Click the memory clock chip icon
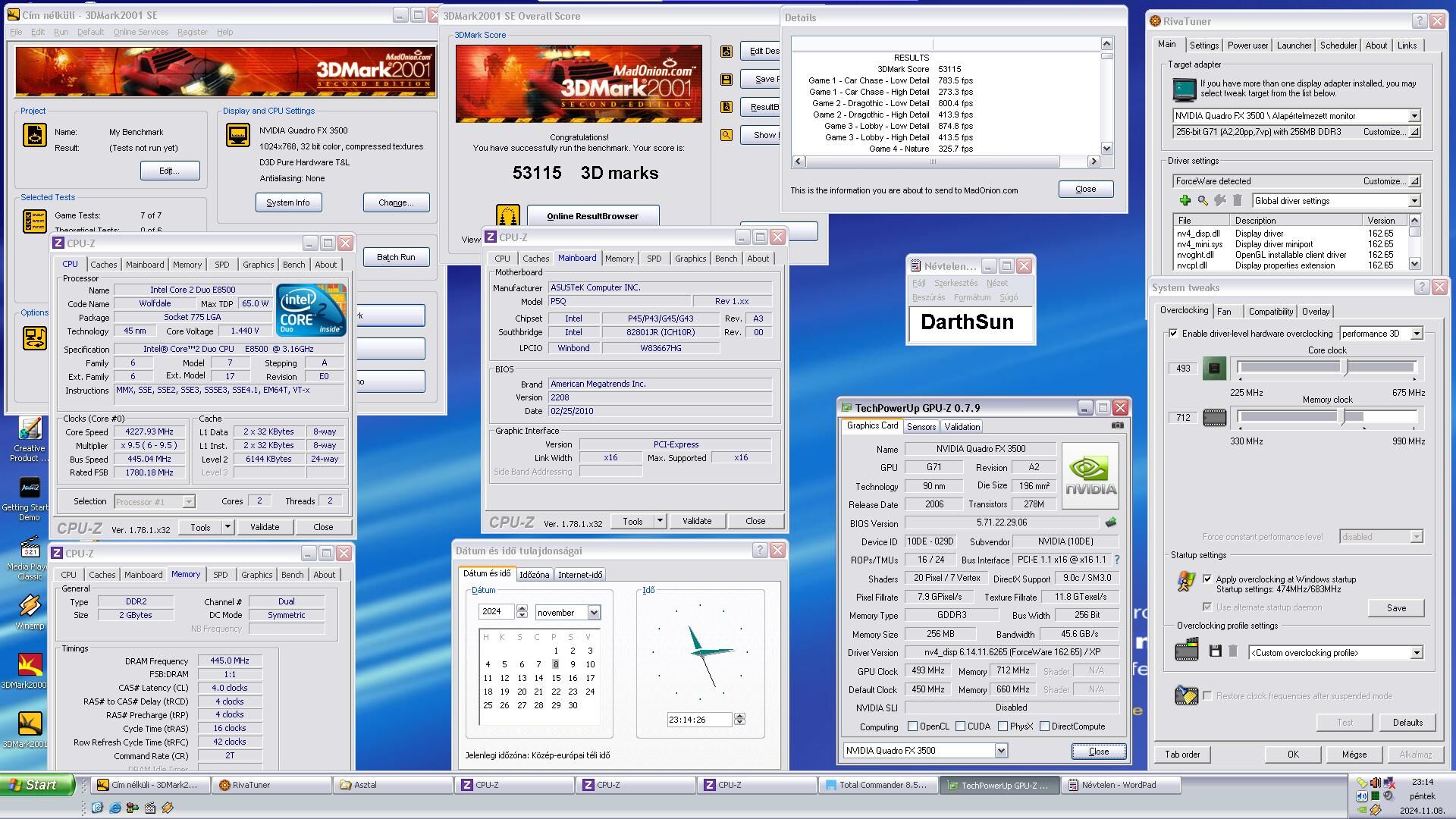The width and height of the screenshot is (1456, 819). tap(1214, 418)
